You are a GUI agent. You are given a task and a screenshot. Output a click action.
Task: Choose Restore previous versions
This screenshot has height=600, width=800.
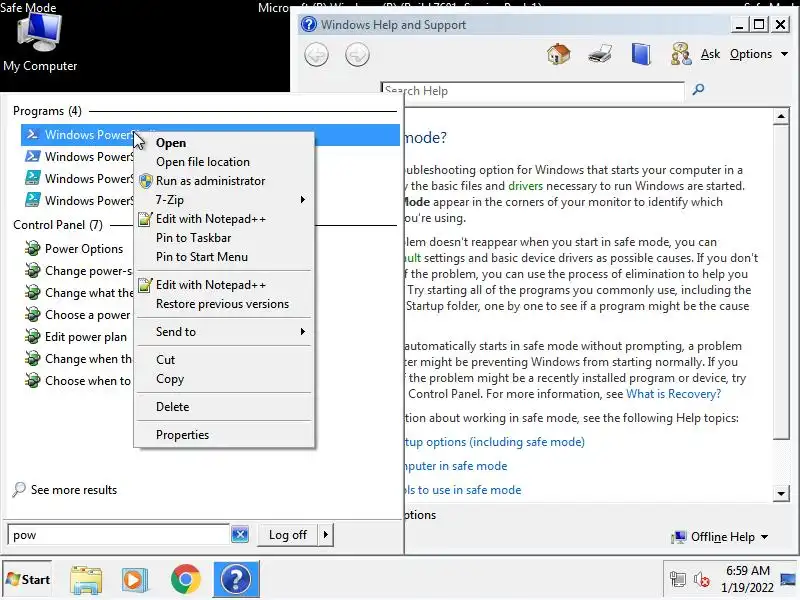(224, 304)
